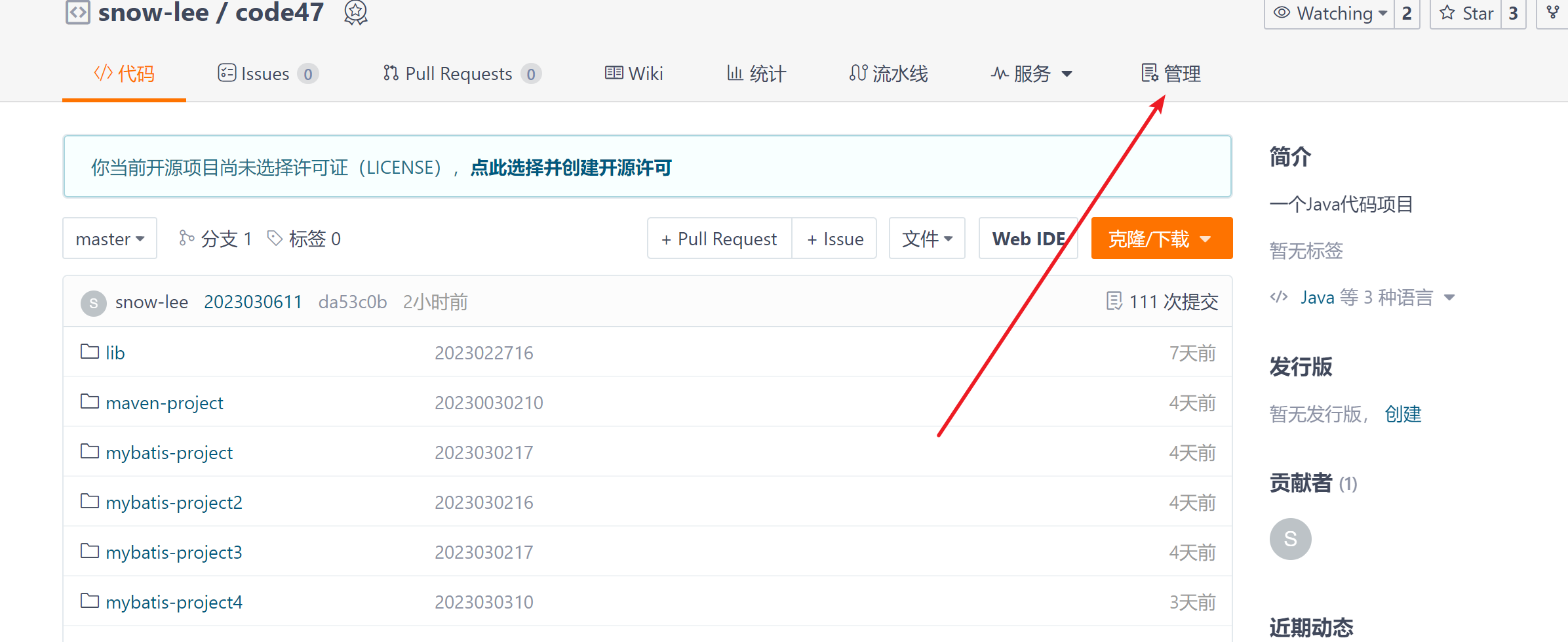Click the 创建 release link

pos(1403,414)
